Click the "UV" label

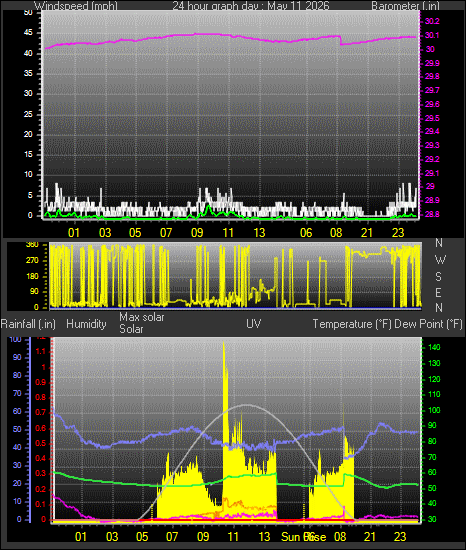coord(254,323)
